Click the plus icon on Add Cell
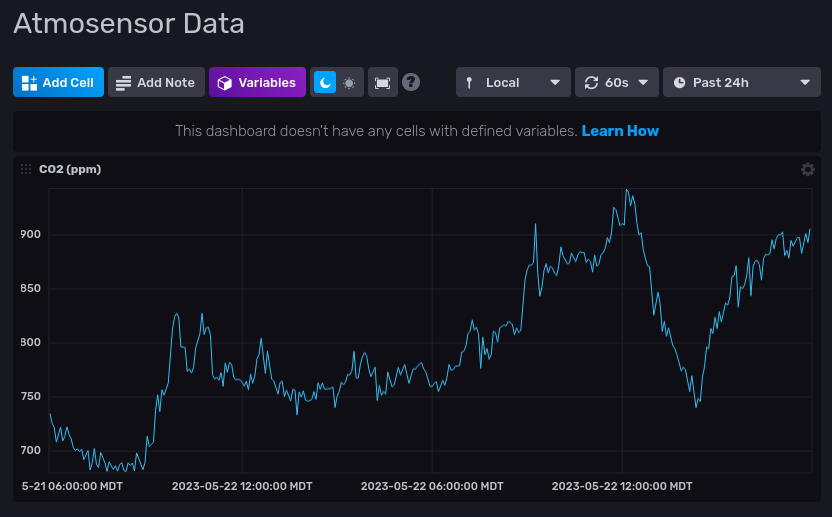832x517 pixels. (29, 82)
